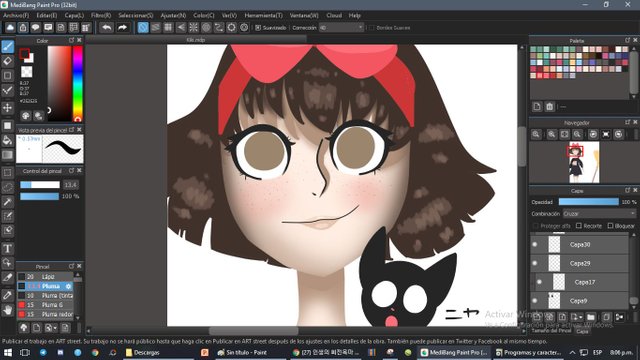Open the Combinación blend mode dropdown
The image size is (640, 360).
[599, 213]
